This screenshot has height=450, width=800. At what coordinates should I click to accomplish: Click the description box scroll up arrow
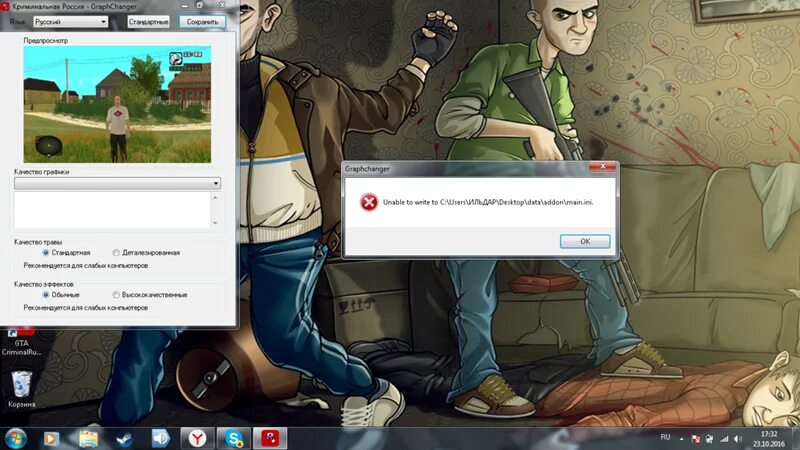[215, 197]
